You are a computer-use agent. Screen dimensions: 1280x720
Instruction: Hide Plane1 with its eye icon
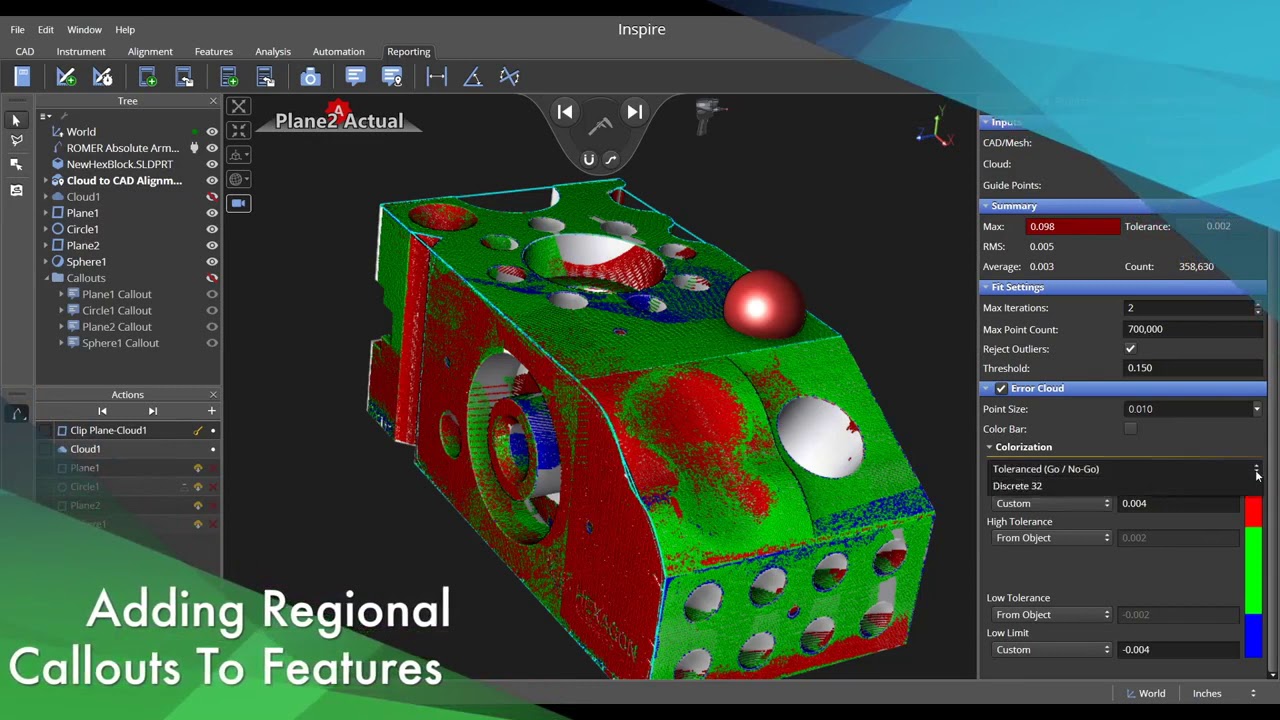pos(212,213)
